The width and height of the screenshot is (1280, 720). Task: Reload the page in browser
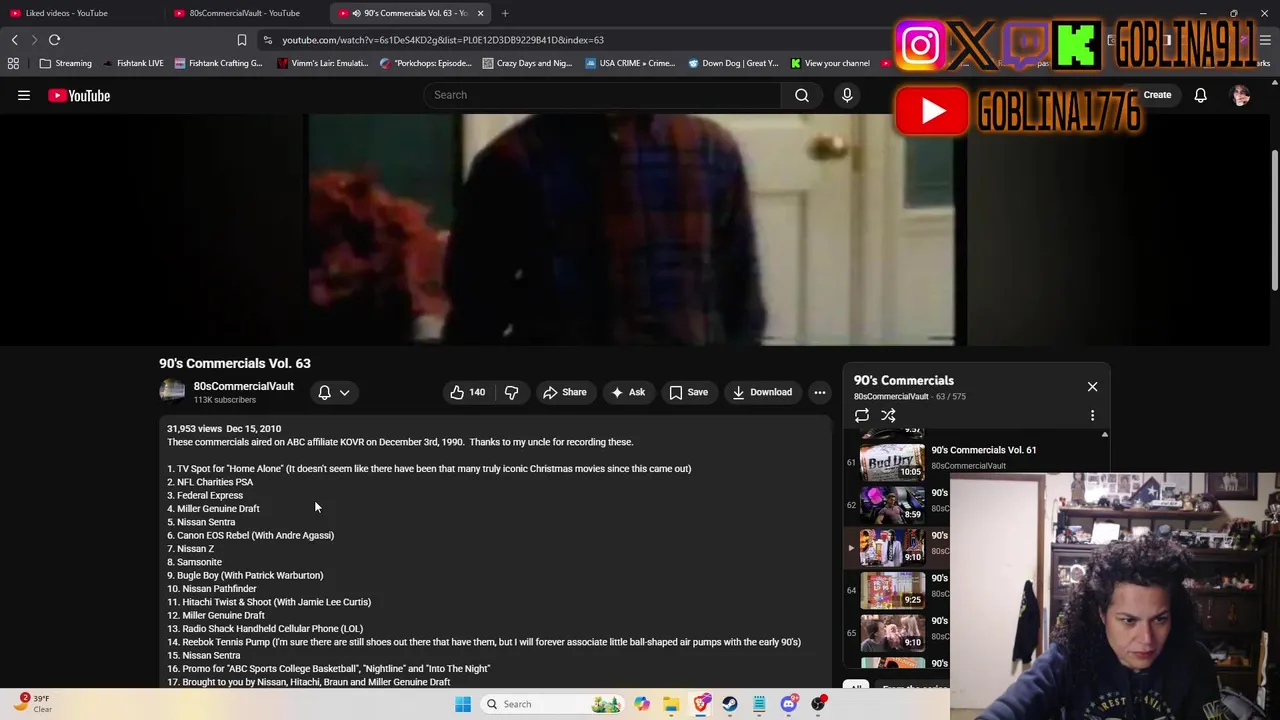54,40
